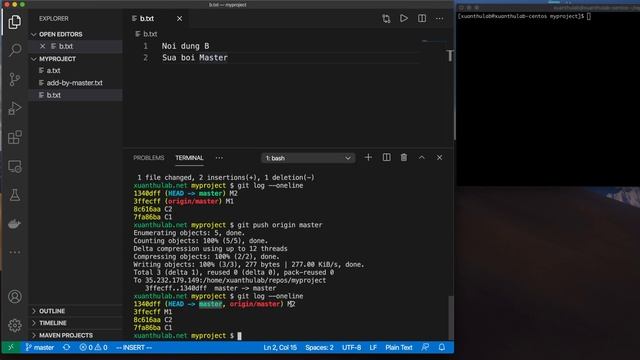Open the Manage gear menu
Viewport: 640px width, 360px height.
point(15,325)
